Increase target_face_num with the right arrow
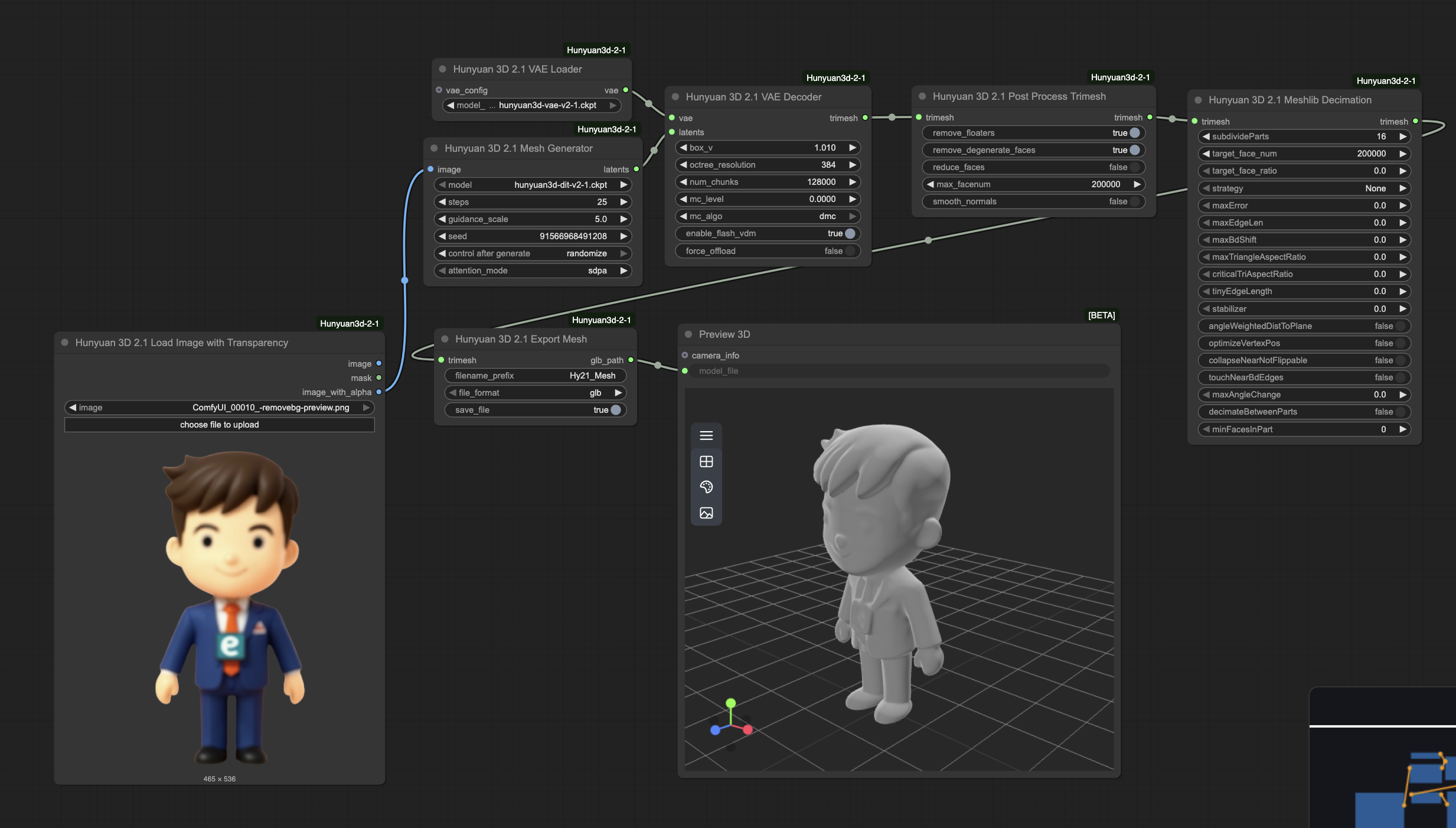The width and height of the screenshot is (1456, 828). click(x=1402, y=154)
